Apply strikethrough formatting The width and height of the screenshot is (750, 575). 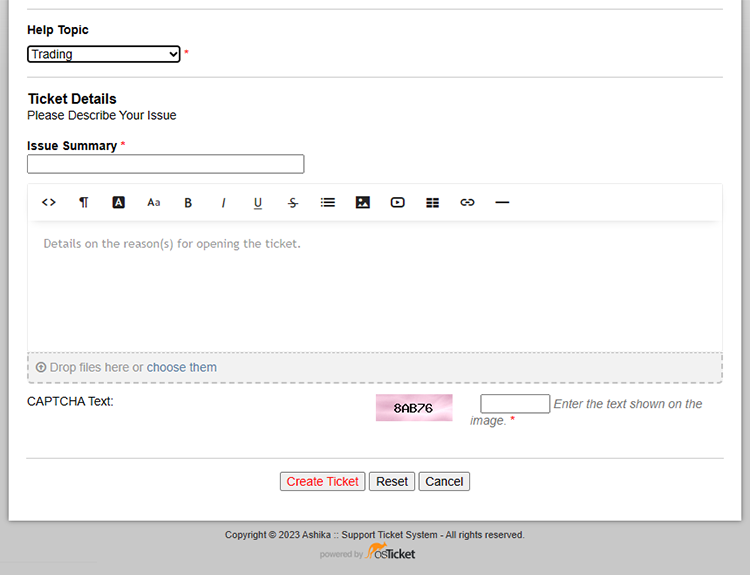tap(293, 202)
